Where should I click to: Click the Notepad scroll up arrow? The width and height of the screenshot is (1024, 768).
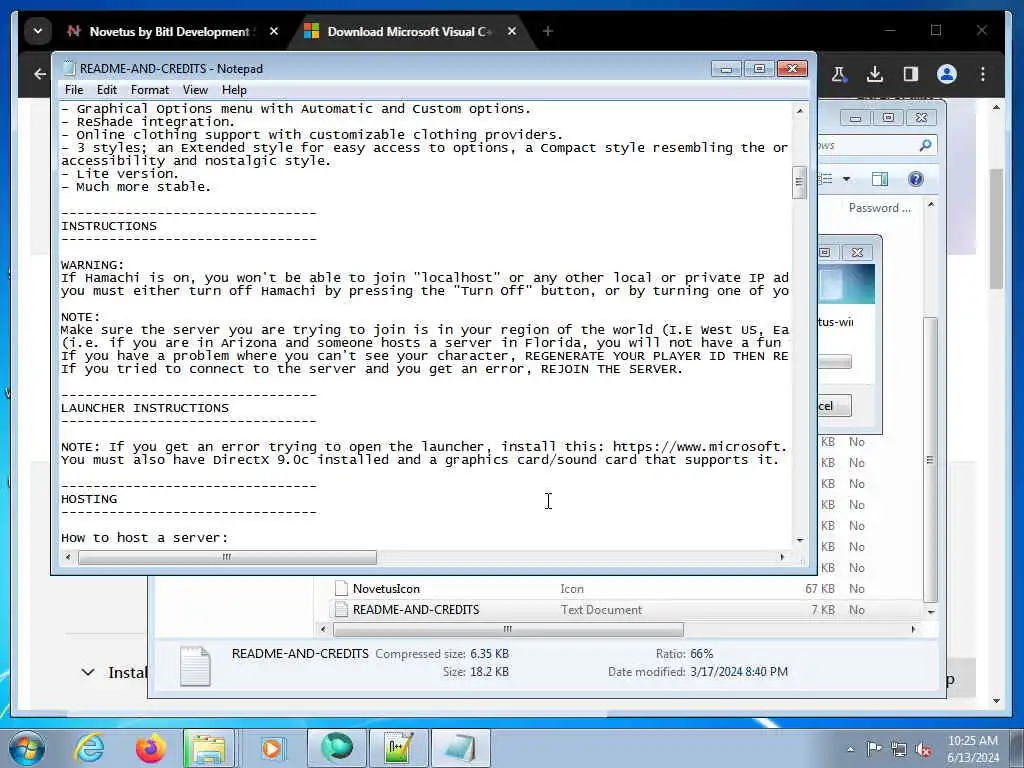pyautogui.click(x=799, y=111)
